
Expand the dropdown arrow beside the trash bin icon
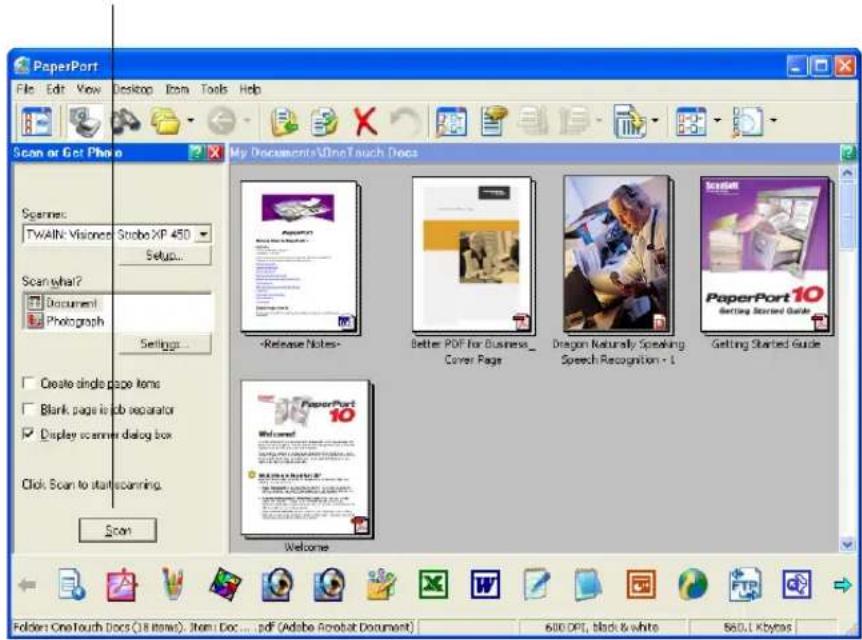click(x=655, y=120)
